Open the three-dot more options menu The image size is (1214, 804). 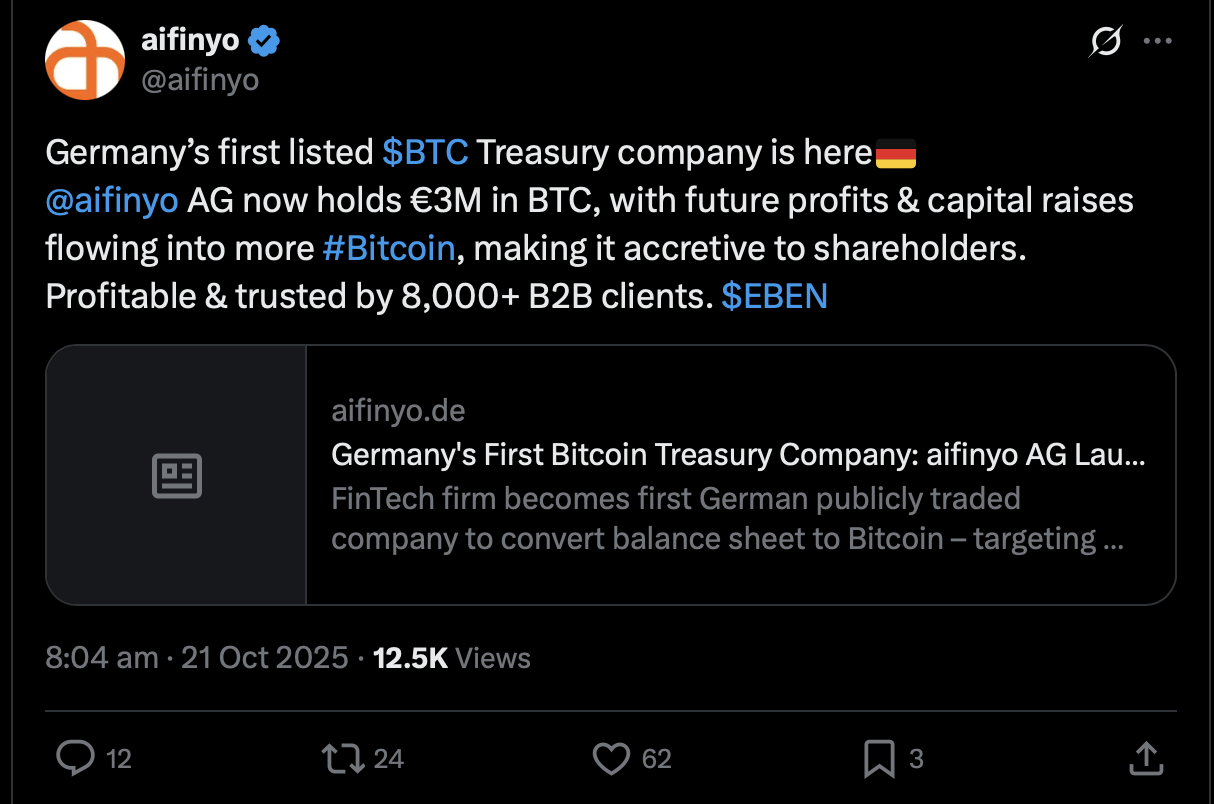pos(1157,42)
